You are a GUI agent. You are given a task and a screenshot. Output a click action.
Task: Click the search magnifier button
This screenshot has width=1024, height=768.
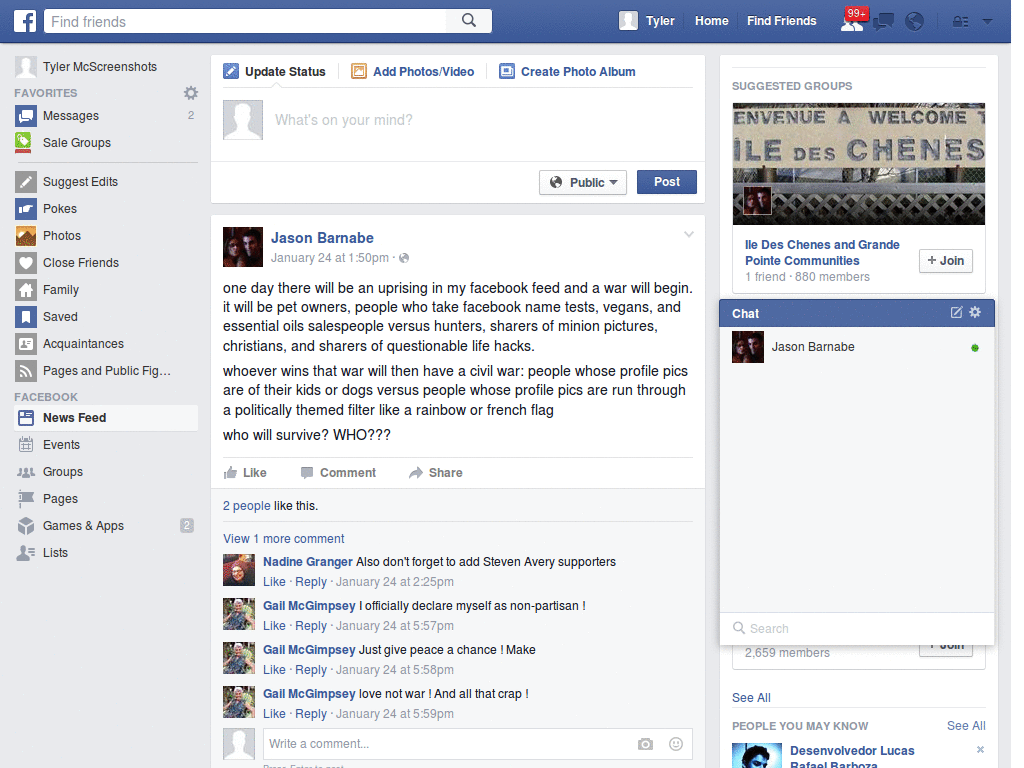click(x=469, y=20)
